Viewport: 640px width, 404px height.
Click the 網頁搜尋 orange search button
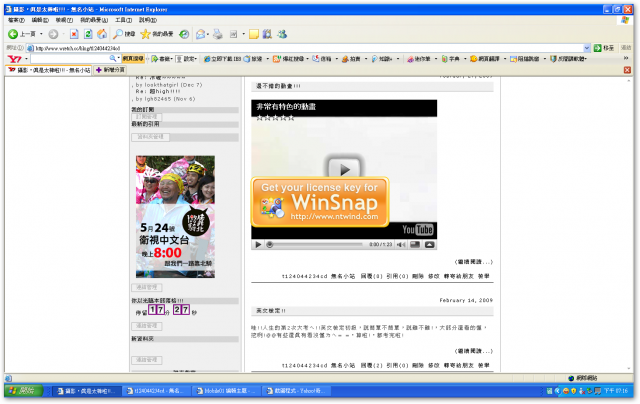coord(133,59)
